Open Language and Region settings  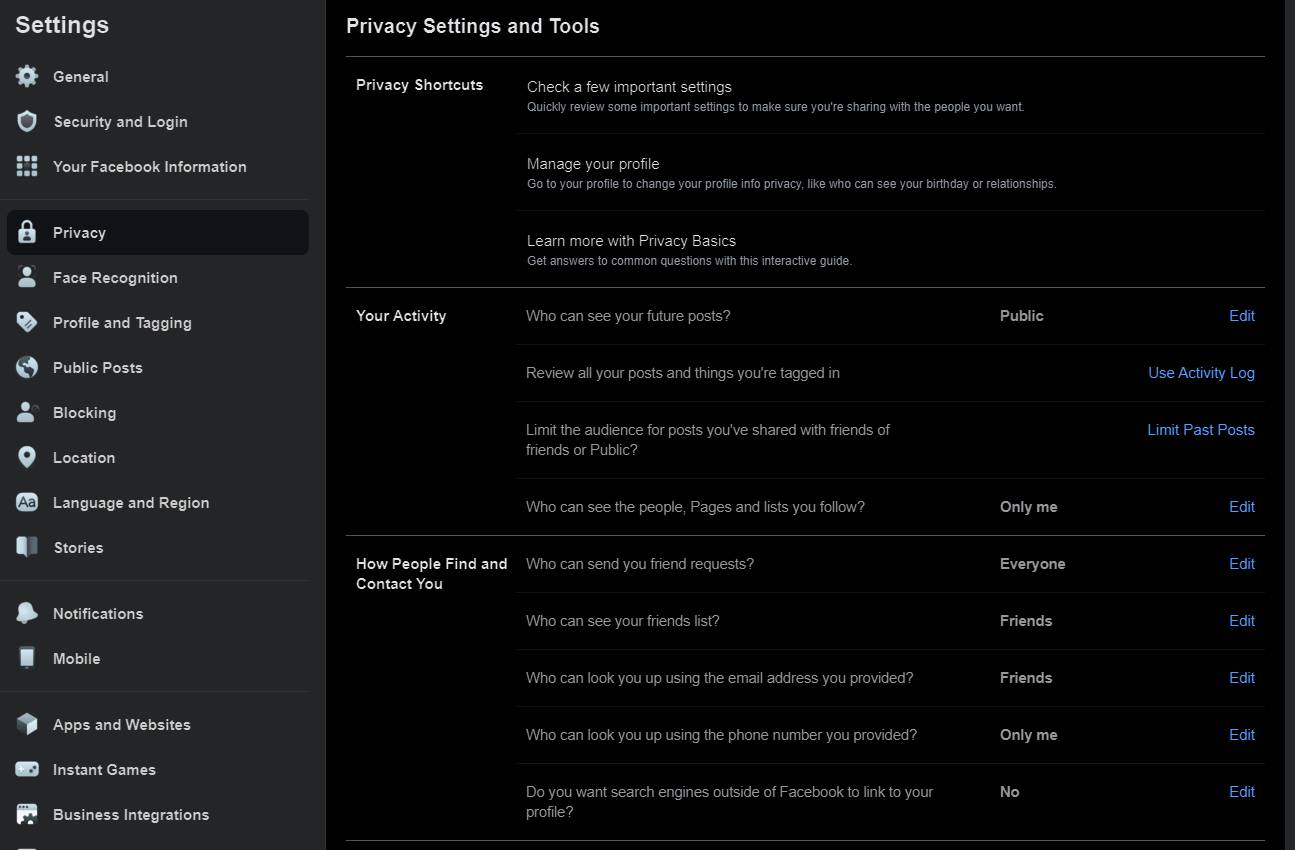coord(158,502)
